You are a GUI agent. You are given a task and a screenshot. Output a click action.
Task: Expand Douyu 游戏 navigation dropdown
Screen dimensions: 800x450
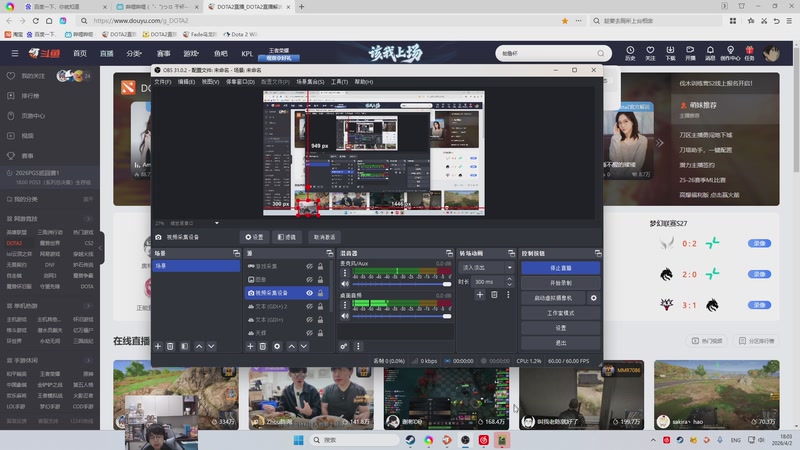(x=191, y=53)
